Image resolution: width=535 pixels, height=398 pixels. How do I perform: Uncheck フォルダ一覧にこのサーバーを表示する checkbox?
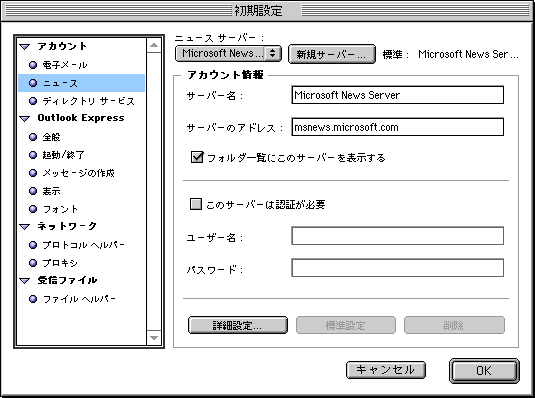(x=197, y=157)
